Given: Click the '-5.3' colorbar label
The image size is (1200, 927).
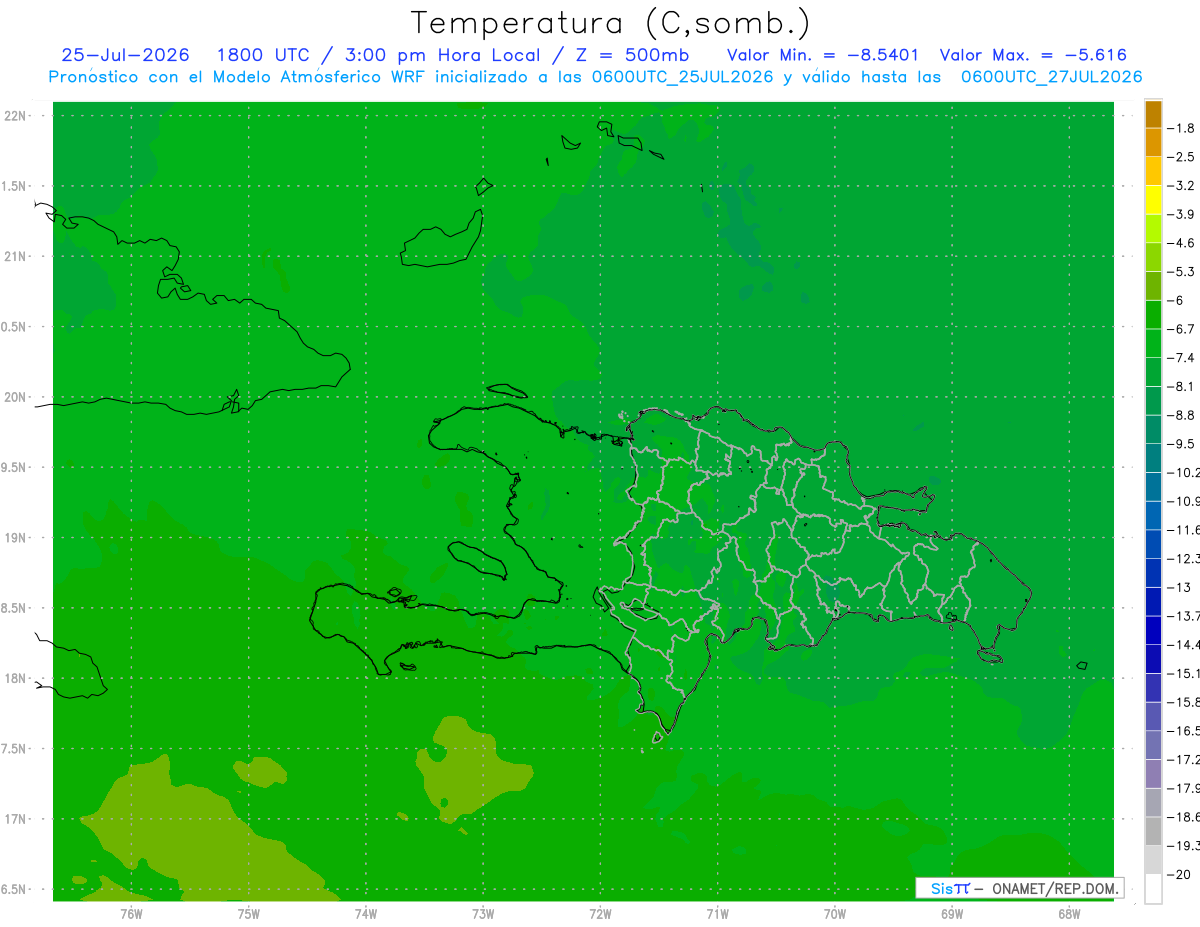Looking at the screenshot, I should point(1180,272).
